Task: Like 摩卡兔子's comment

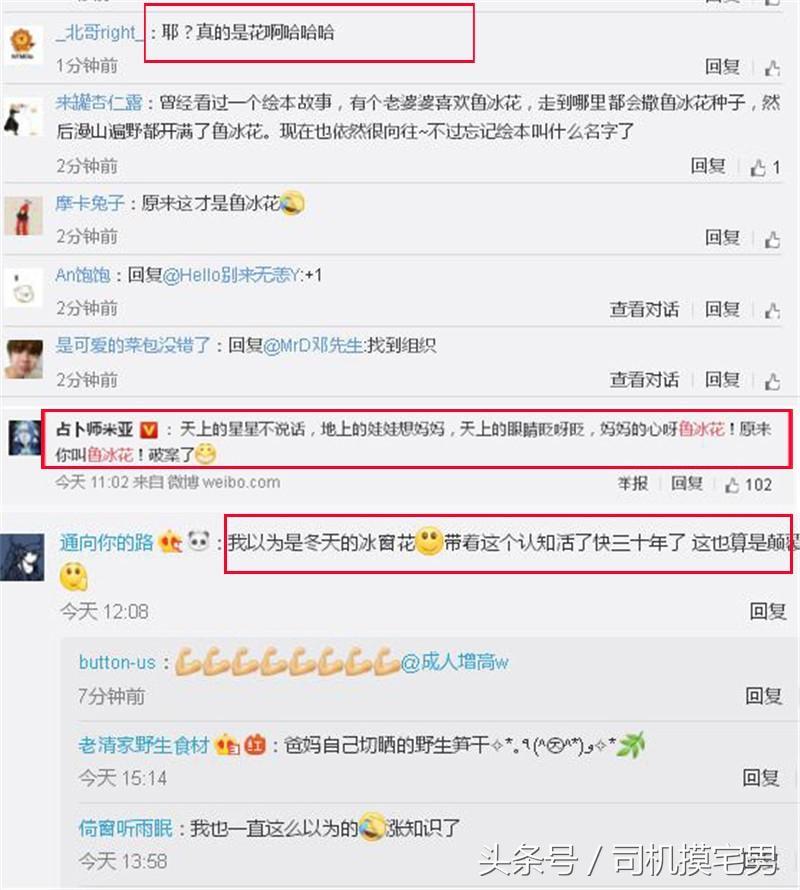Action: (772, 240)
